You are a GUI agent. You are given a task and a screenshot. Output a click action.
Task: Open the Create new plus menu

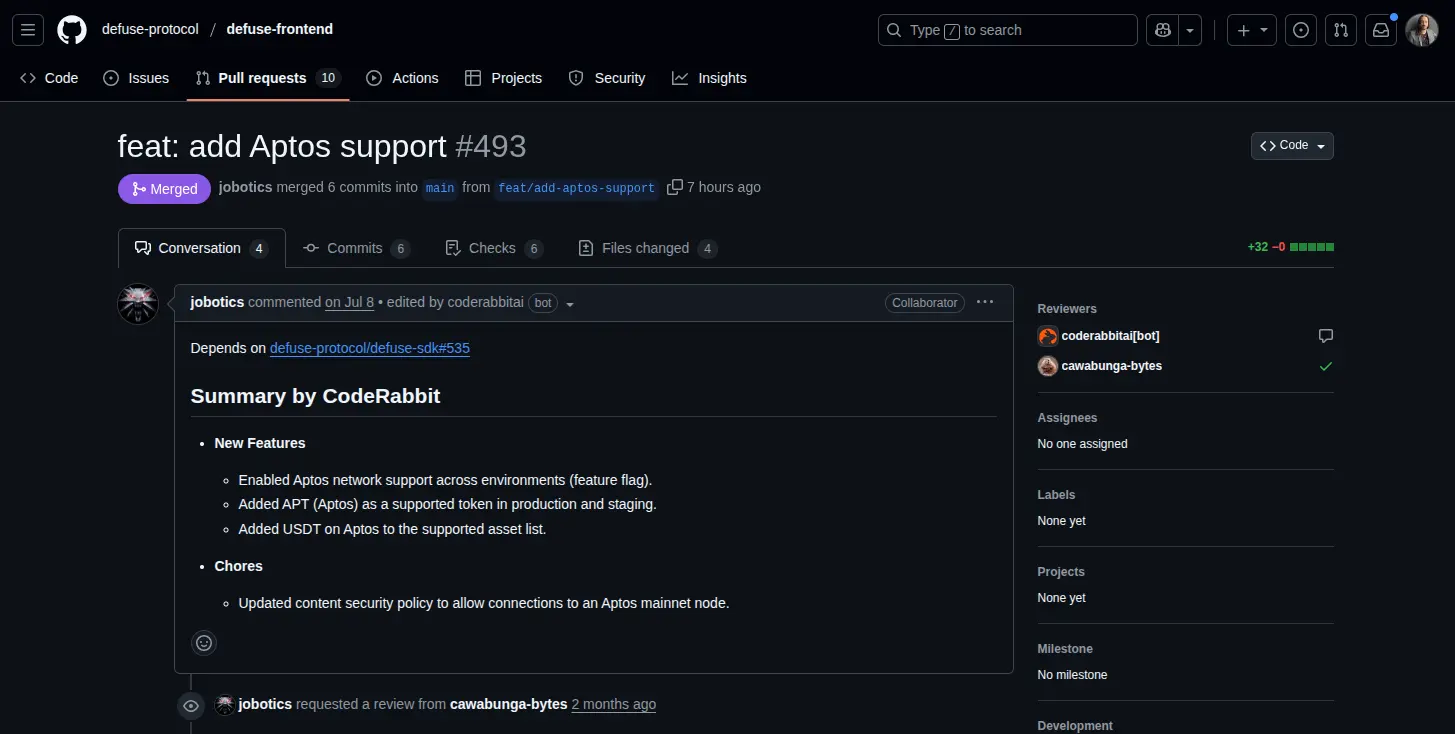1252,30
